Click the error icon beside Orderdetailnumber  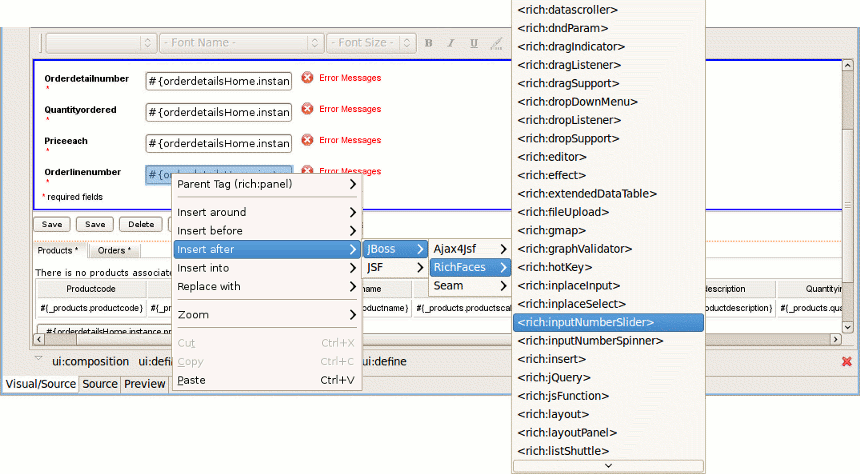(x=307, y=78)
